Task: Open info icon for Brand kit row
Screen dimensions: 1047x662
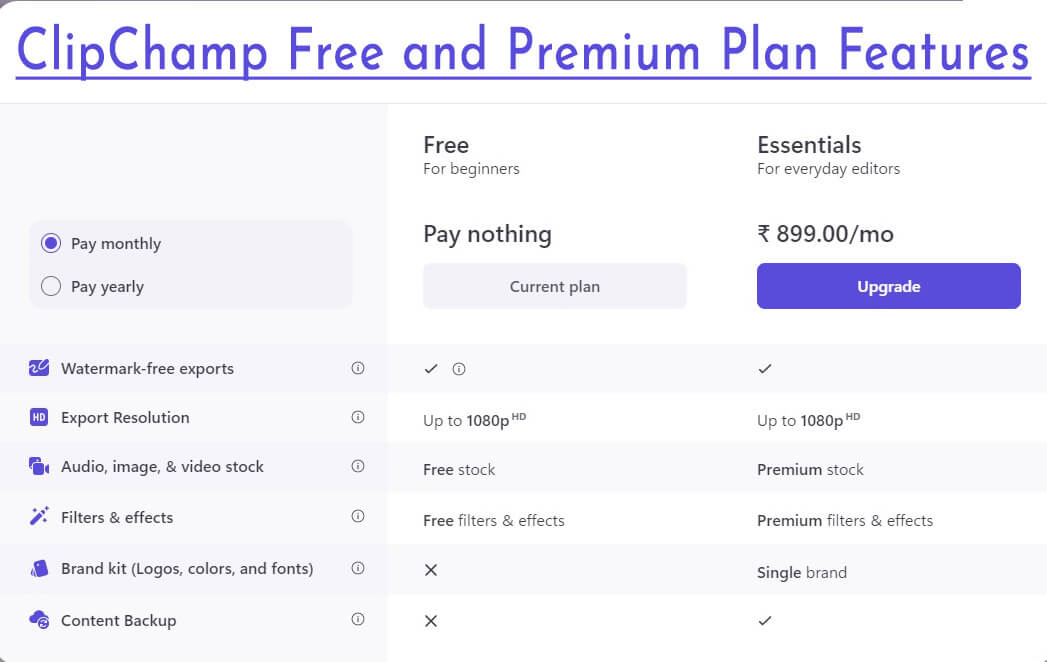Action: [x=358, y=568]
